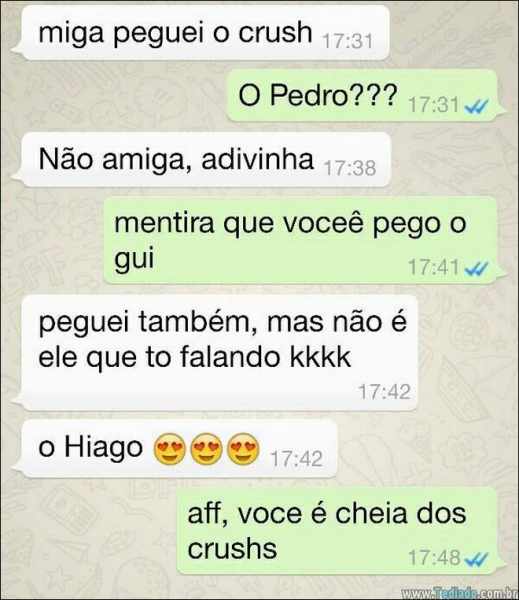This screenshot has height=600, width=519.
Task: Click the 17:38 timestamp
Action: (x=350, y=168)
